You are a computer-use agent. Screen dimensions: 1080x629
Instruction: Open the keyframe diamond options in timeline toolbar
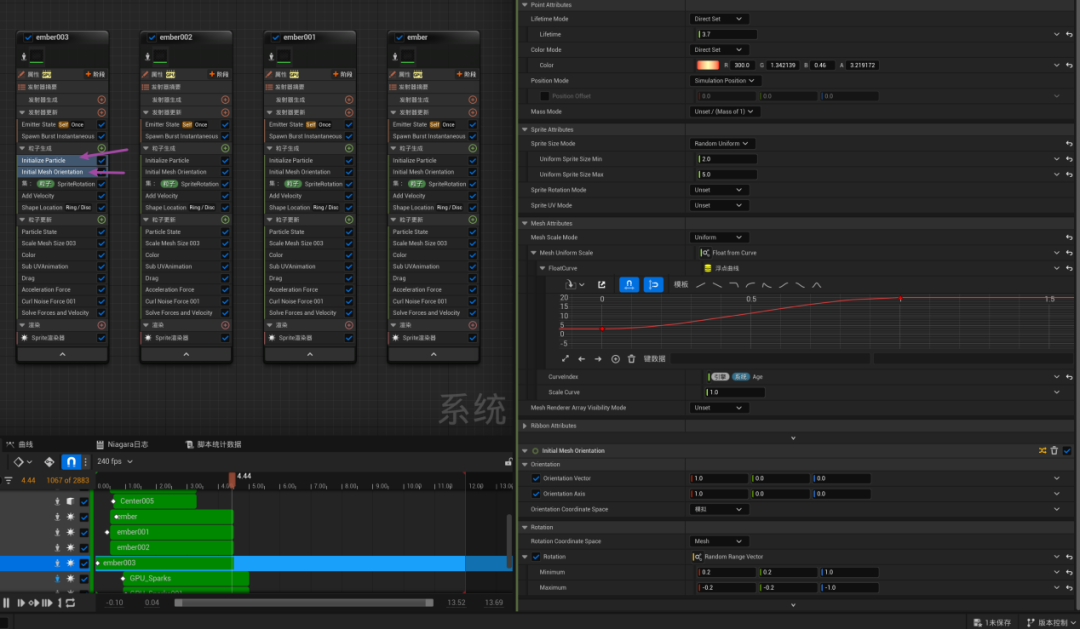pos(22,462)
